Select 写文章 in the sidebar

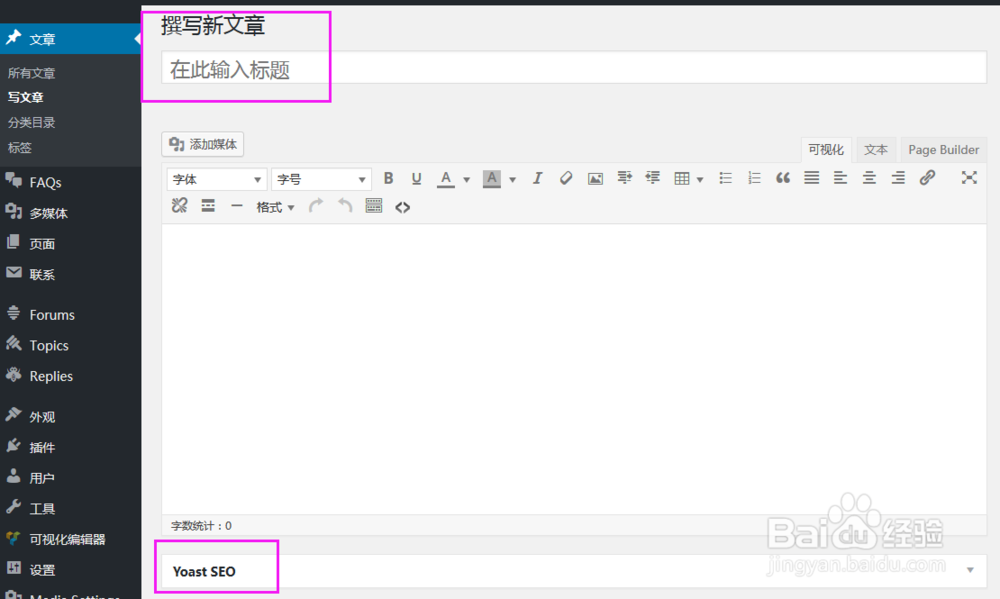(x=26, y=97)
